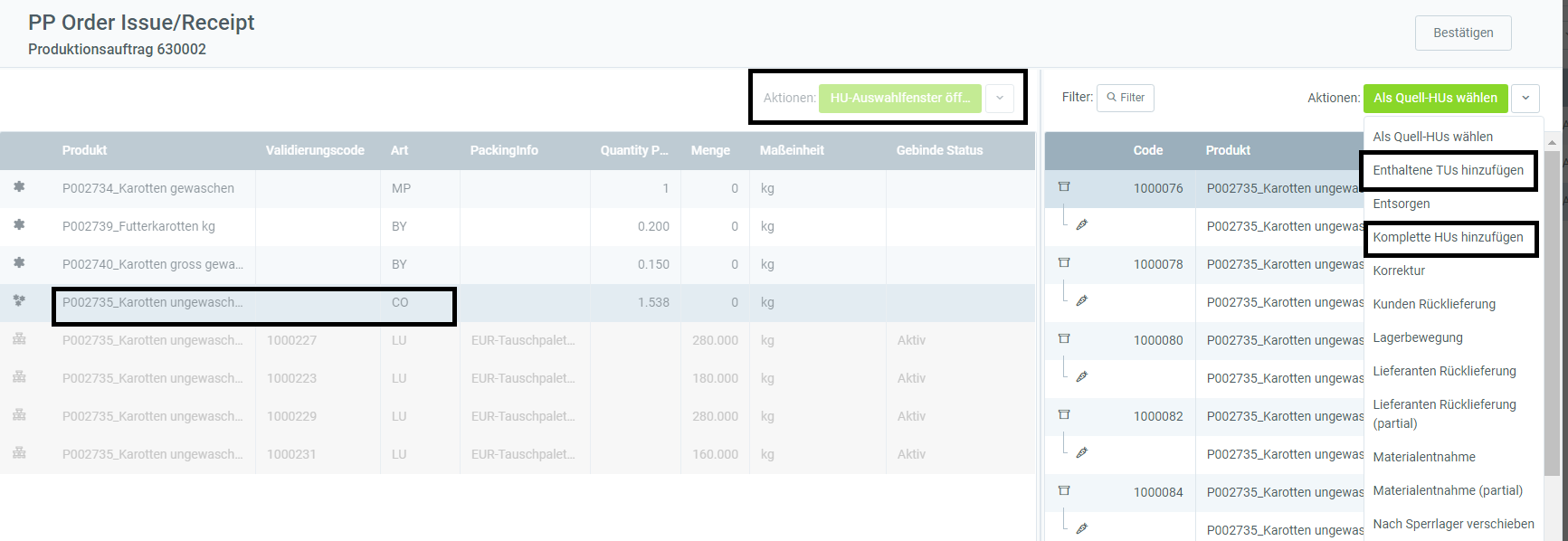This screenshot has height=541, width=1568.
Task: Click the icon beside P002734_Karotten gewaschen row
Action: [x=19, y=187]
